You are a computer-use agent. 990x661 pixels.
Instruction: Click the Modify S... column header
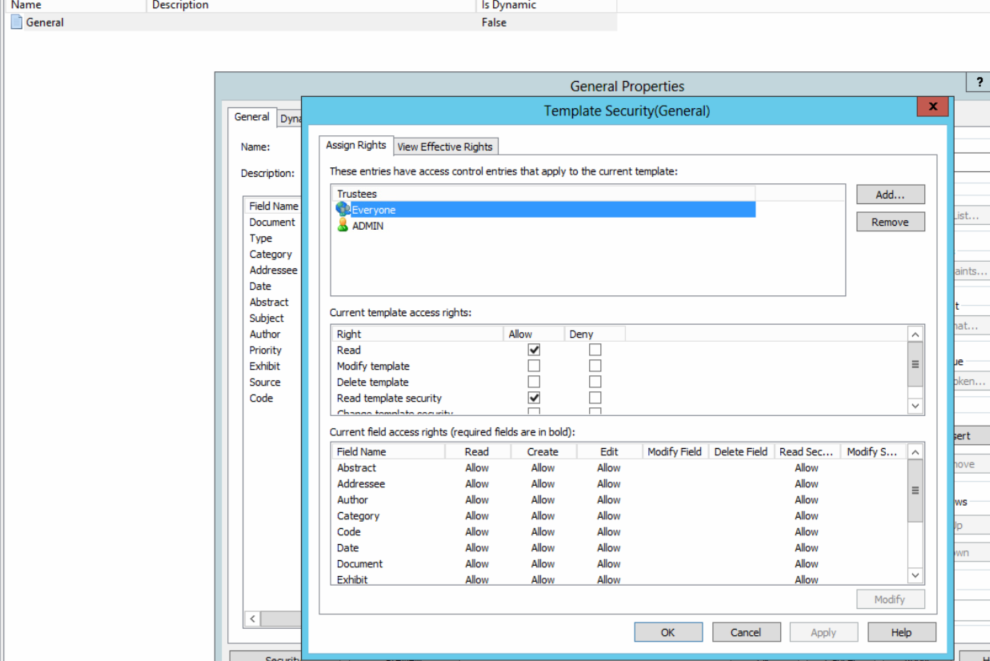(x=873, y=452)
